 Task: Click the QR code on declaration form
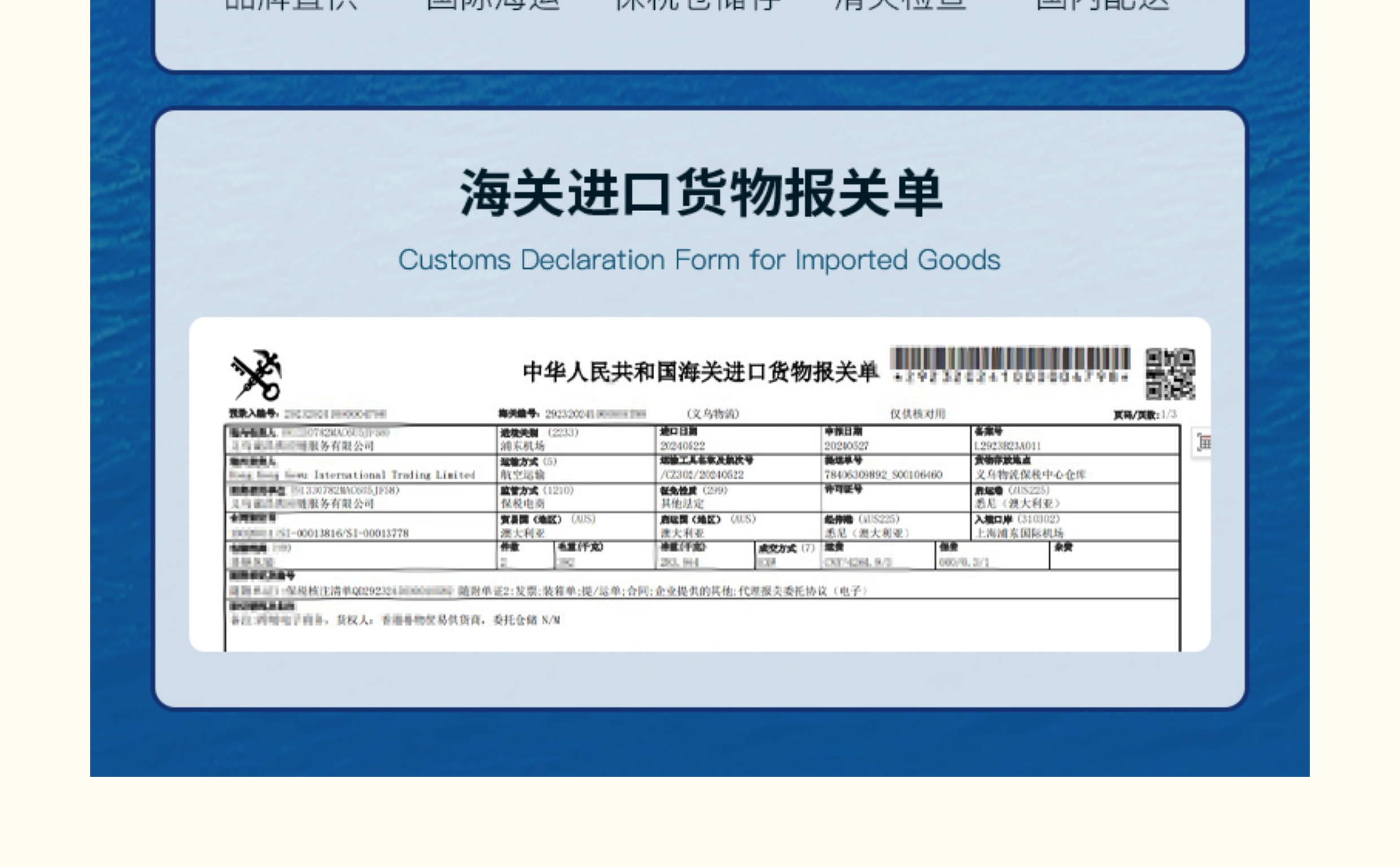tap(1170, 374)
